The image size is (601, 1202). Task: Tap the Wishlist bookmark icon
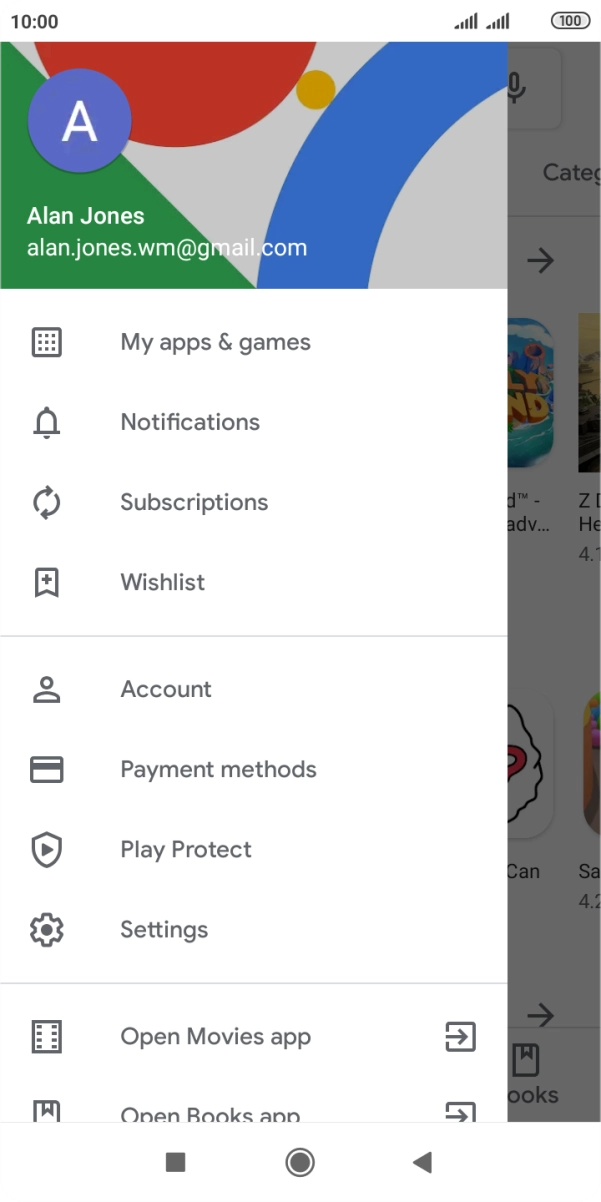(x=47, y=582)
